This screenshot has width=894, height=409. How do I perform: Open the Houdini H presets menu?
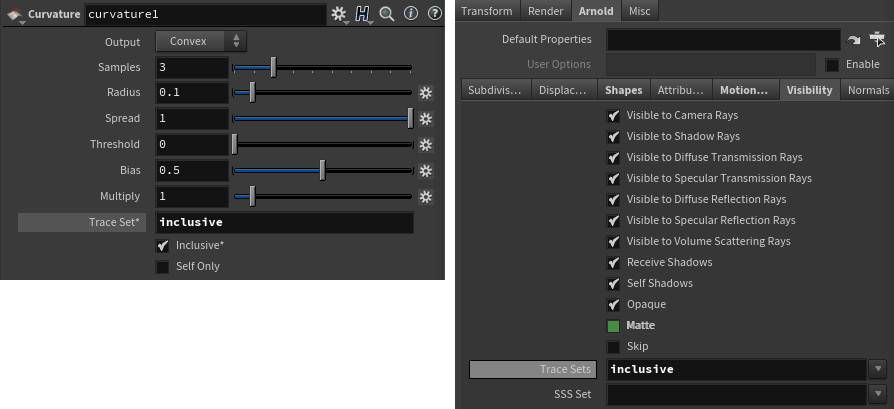point(363,14)
